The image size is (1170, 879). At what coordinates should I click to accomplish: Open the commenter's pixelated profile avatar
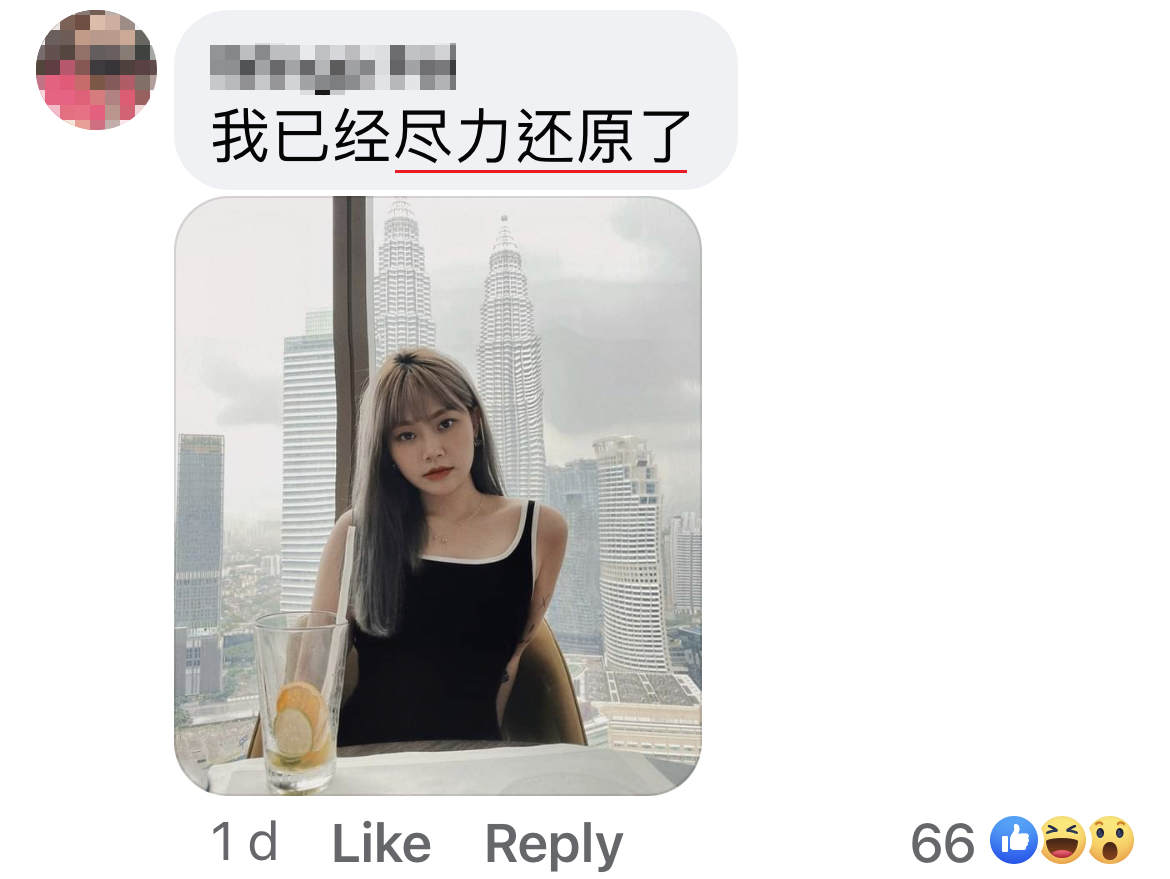tap(96, 69)
